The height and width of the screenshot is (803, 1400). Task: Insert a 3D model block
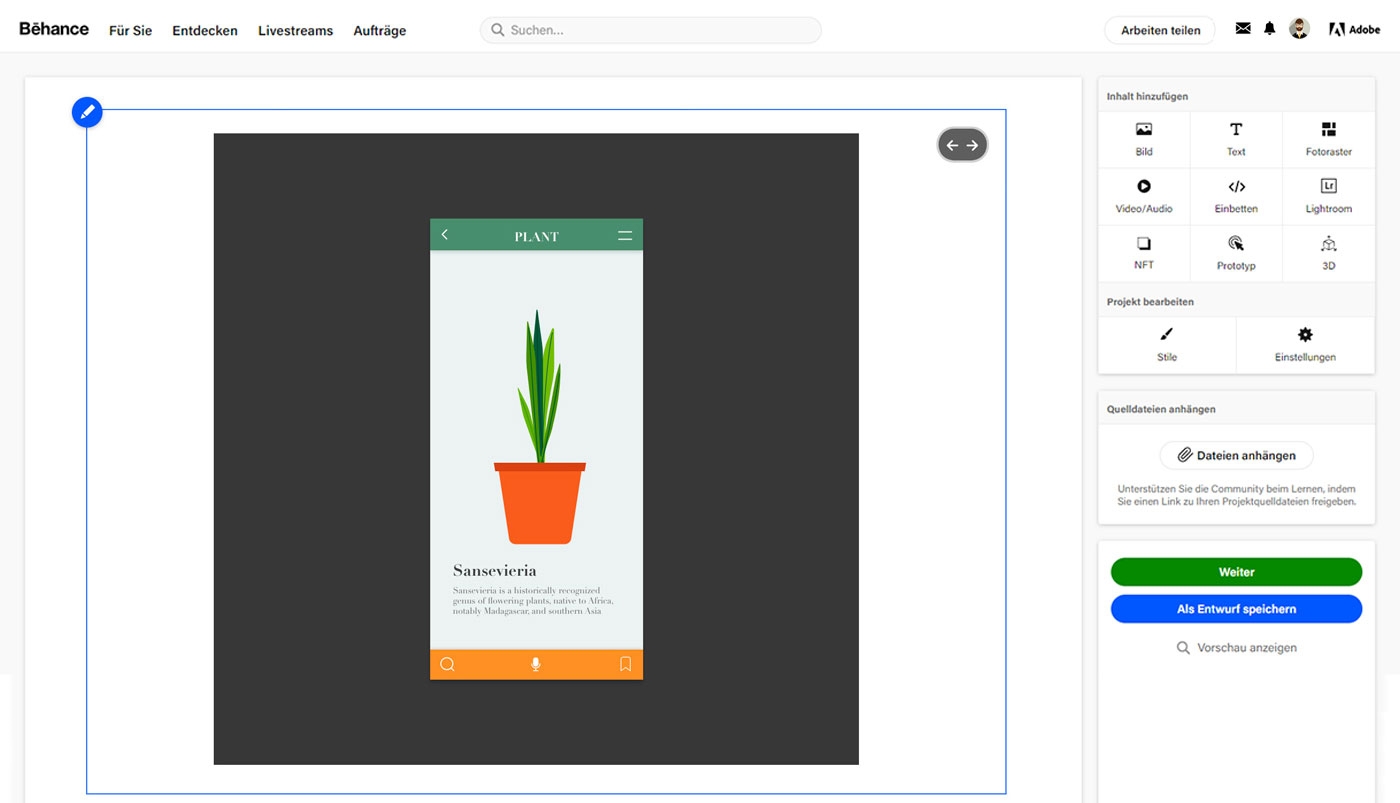1328,253
